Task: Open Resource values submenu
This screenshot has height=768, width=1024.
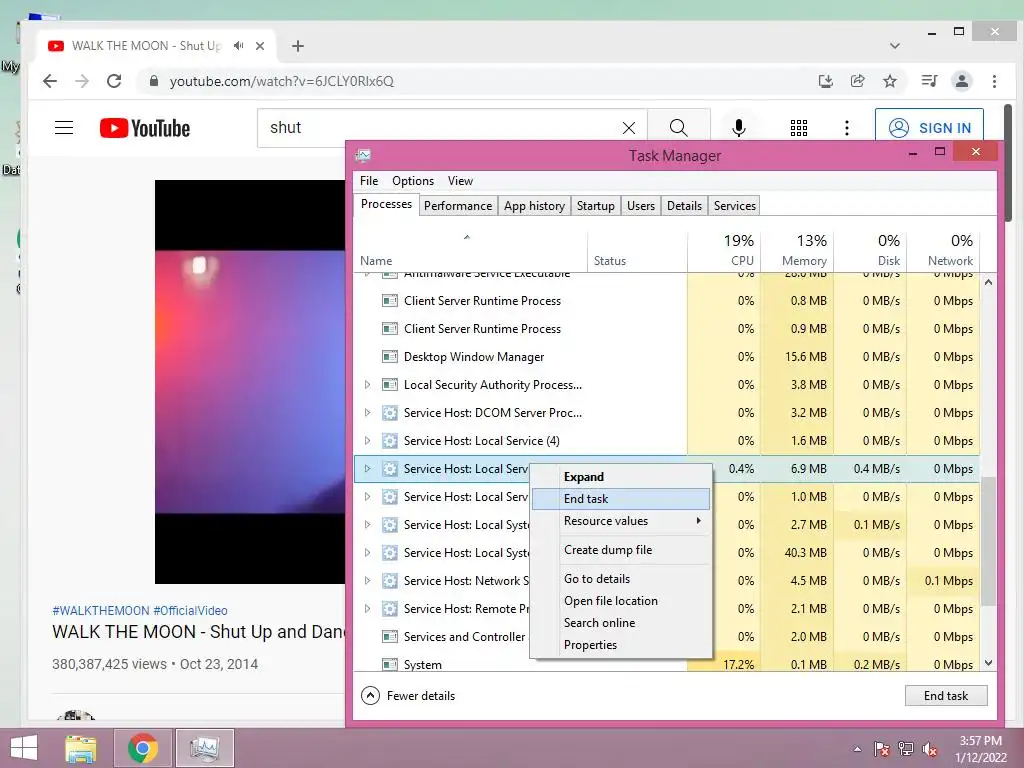Action: [x=621, y=521]
